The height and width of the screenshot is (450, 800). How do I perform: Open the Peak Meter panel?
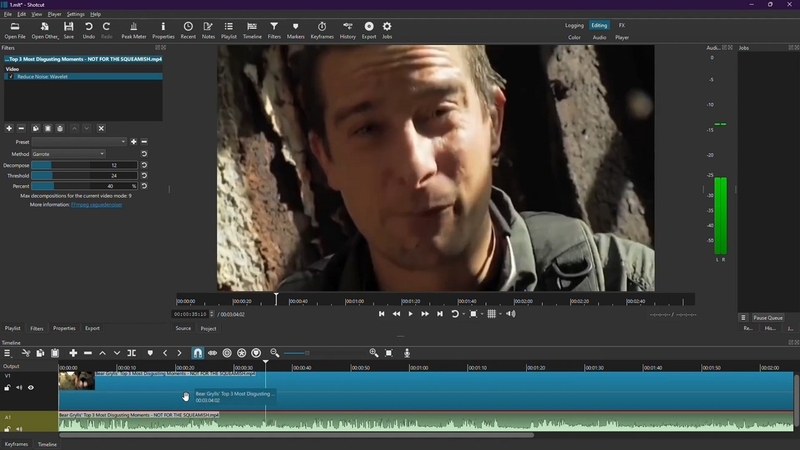pos(134,30)
